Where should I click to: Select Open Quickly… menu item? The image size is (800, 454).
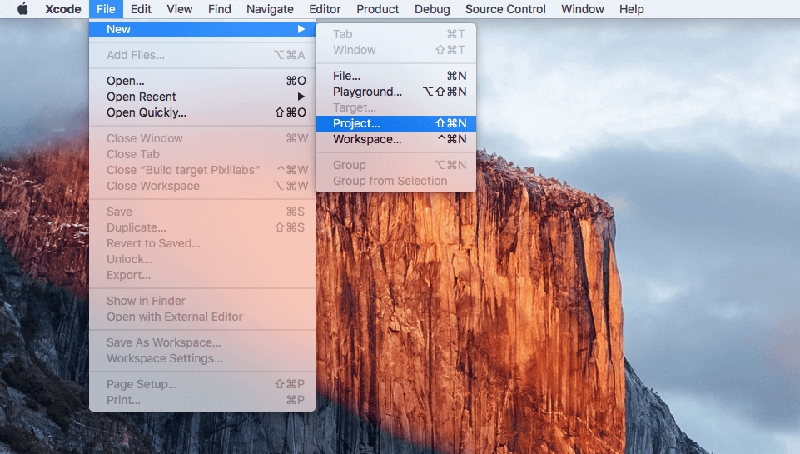[x=146, y=113]
